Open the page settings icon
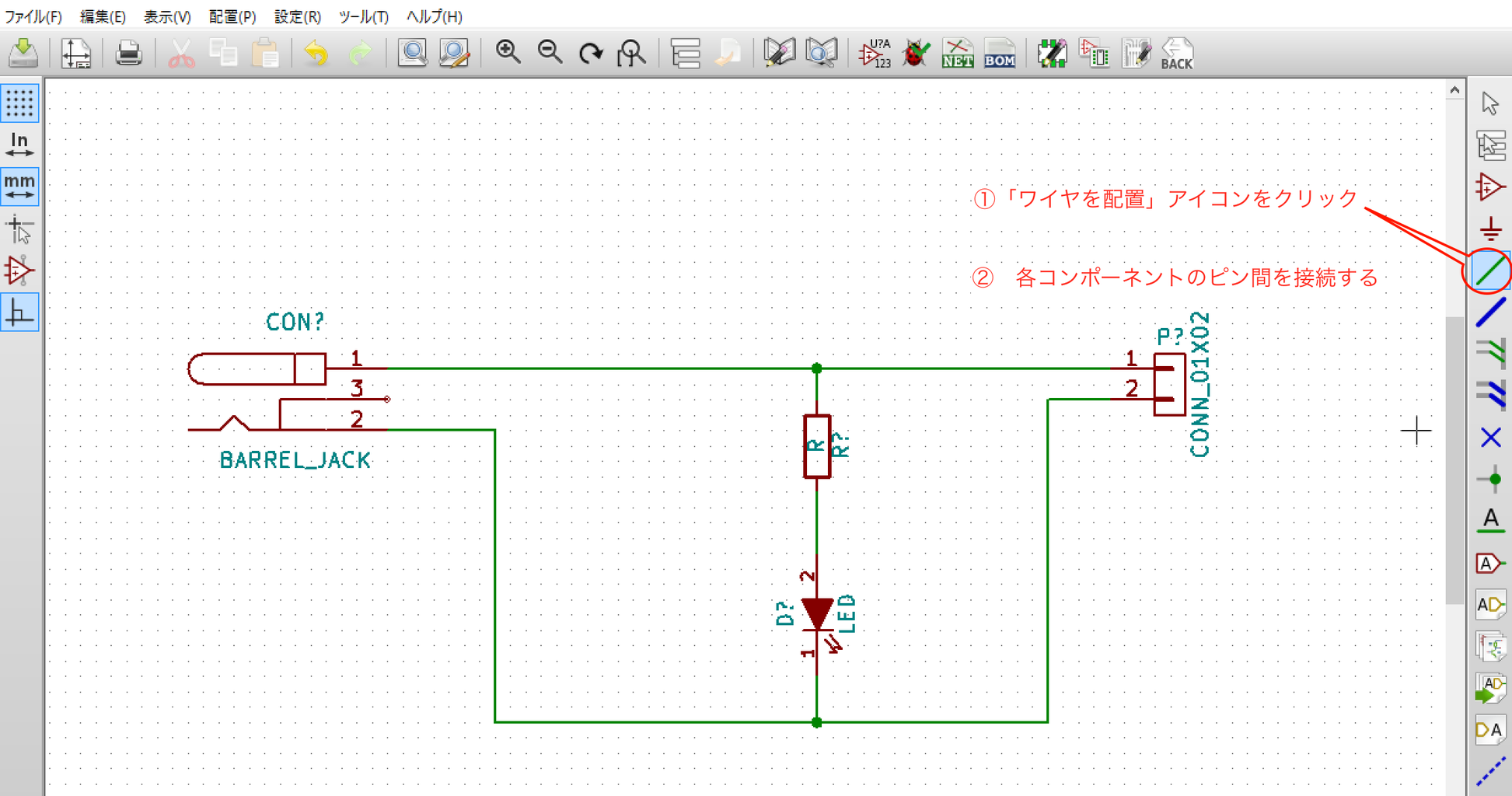This screenshot has height=796, width=1512. pyautogui.click(x=76, y=53)
